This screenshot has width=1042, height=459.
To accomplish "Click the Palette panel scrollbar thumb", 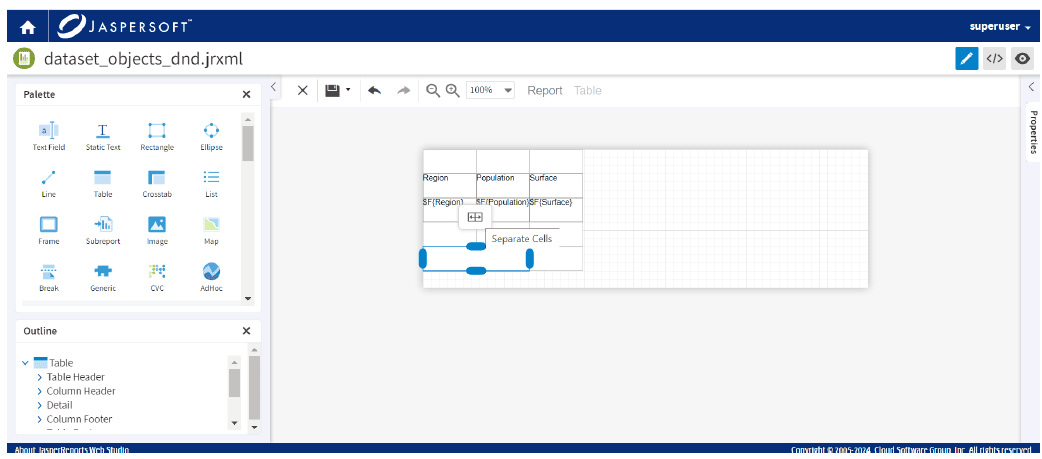I will [x=248, y=143].
